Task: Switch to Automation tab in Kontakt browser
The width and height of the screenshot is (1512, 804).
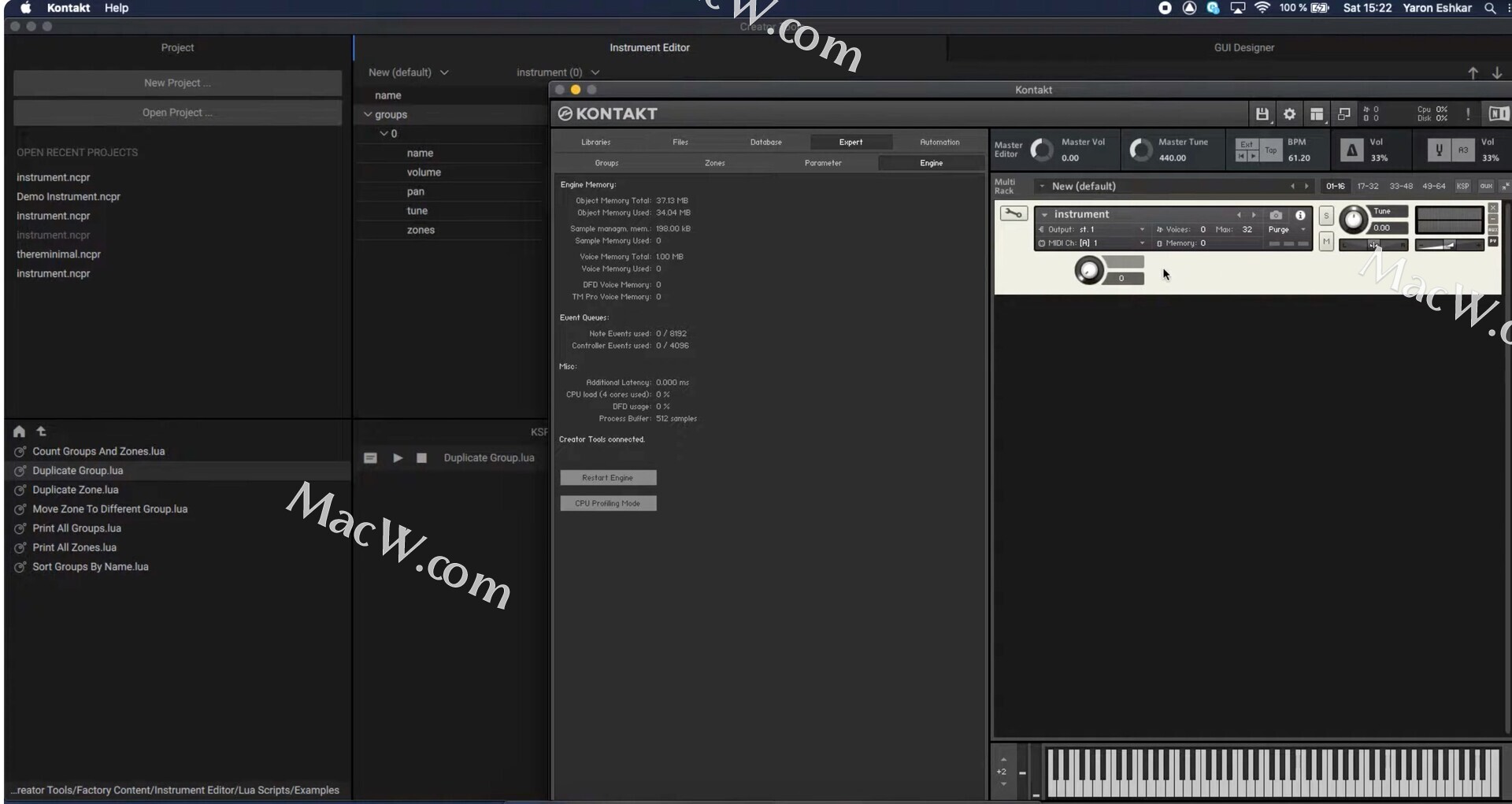Action: coord(939,143)
